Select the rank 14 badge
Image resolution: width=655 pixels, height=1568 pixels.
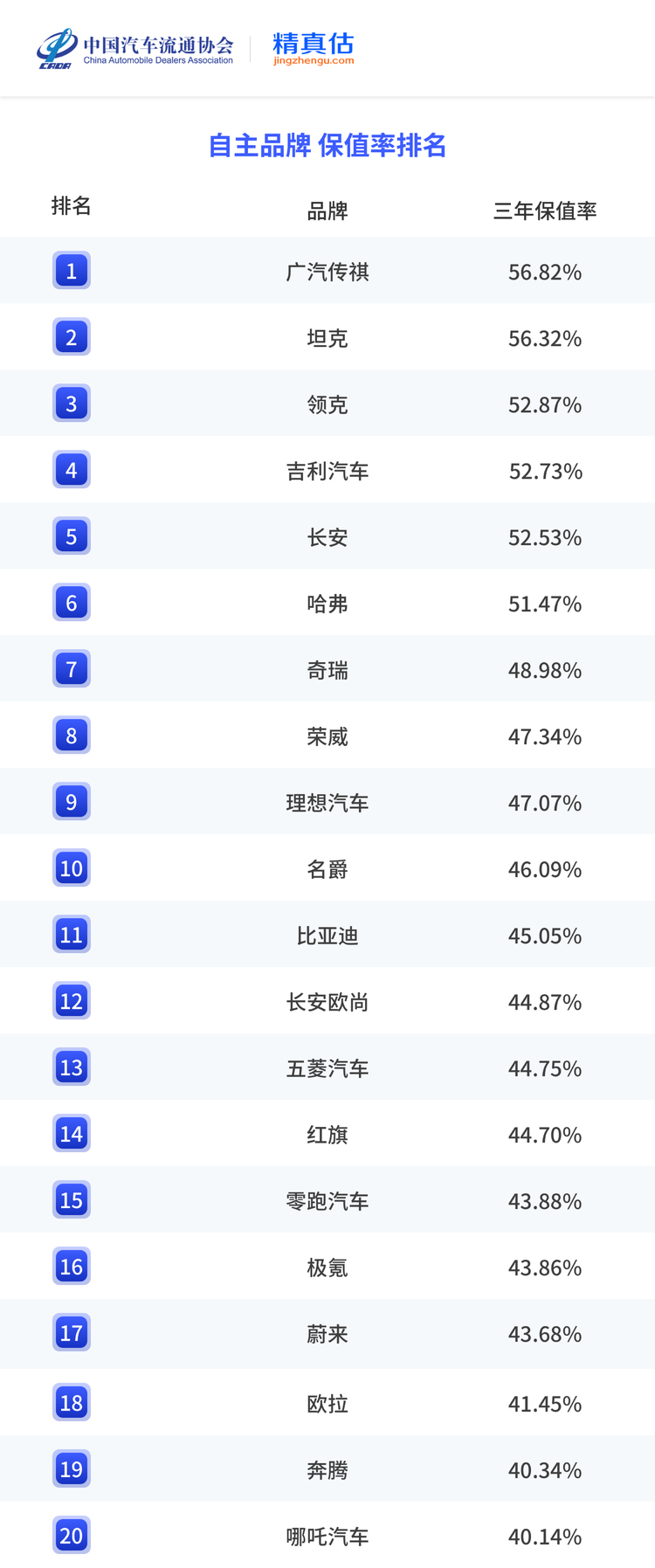72,1134
